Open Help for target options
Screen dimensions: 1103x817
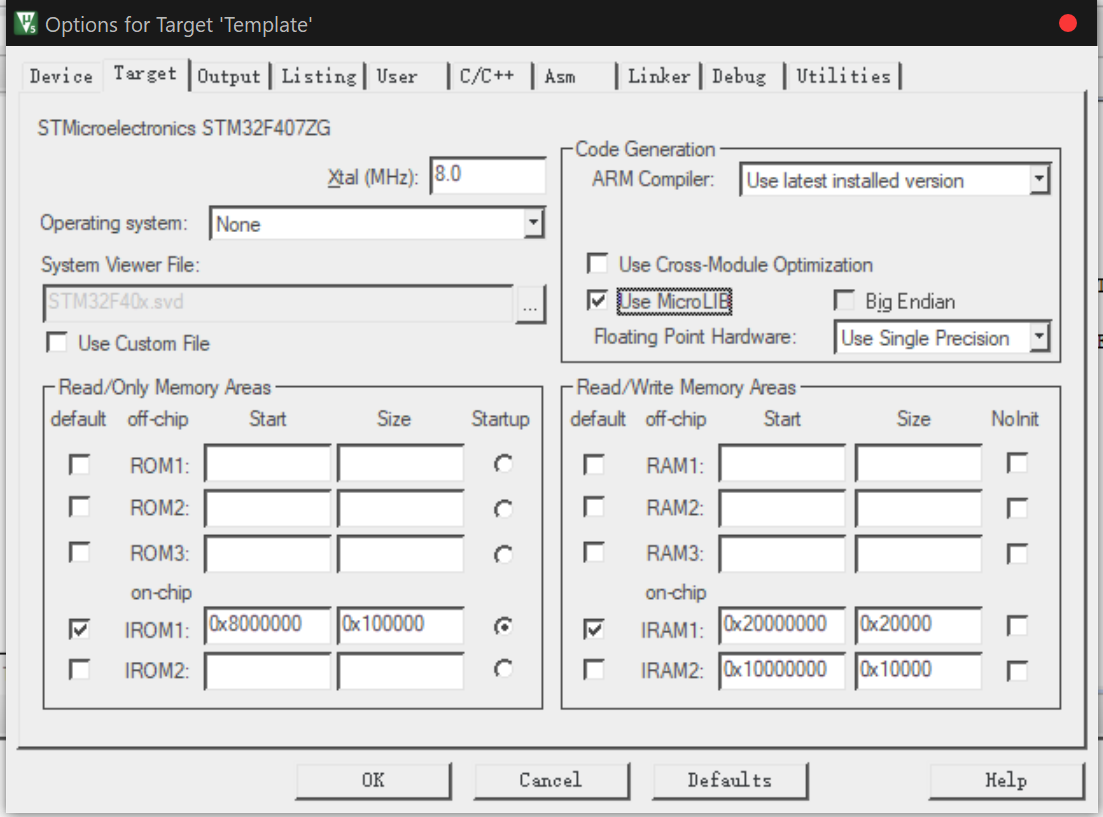click(1006, 780)
